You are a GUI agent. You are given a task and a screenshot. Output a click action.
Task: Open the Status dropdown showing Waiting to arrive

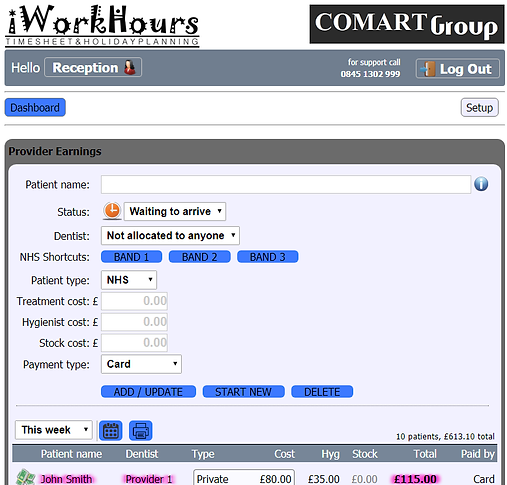[175, 211]
